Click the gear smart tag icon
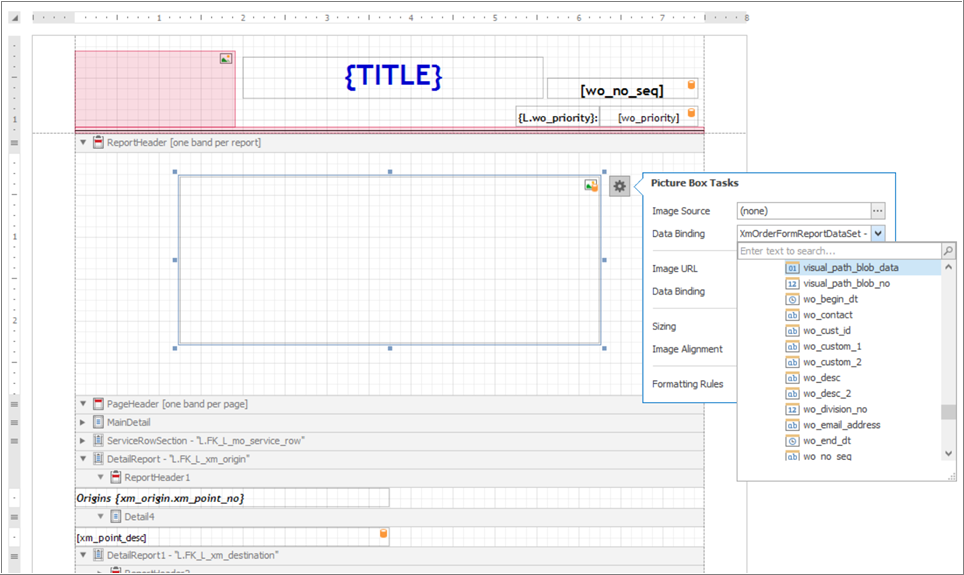 620,186
